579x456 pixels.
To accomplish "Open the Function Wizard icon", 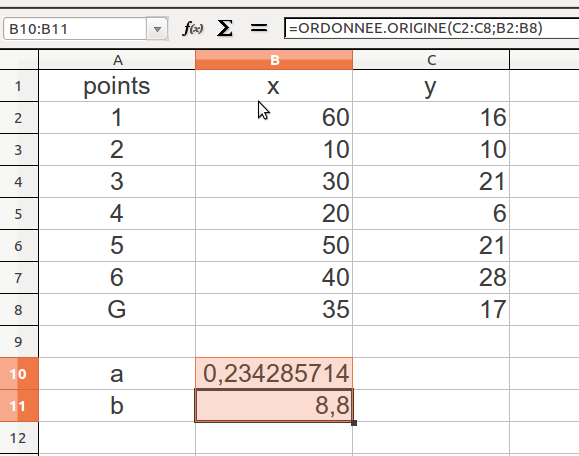I will [193, 28].
